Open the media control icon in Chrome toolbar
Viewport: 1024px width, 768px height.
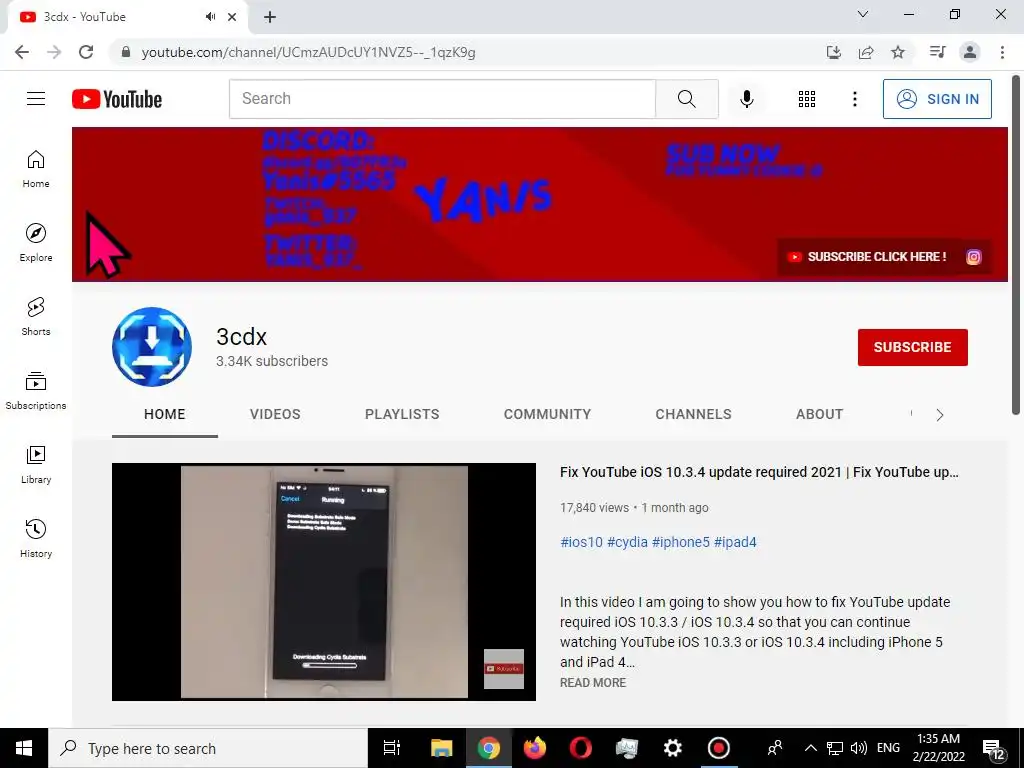pos(937,52)
